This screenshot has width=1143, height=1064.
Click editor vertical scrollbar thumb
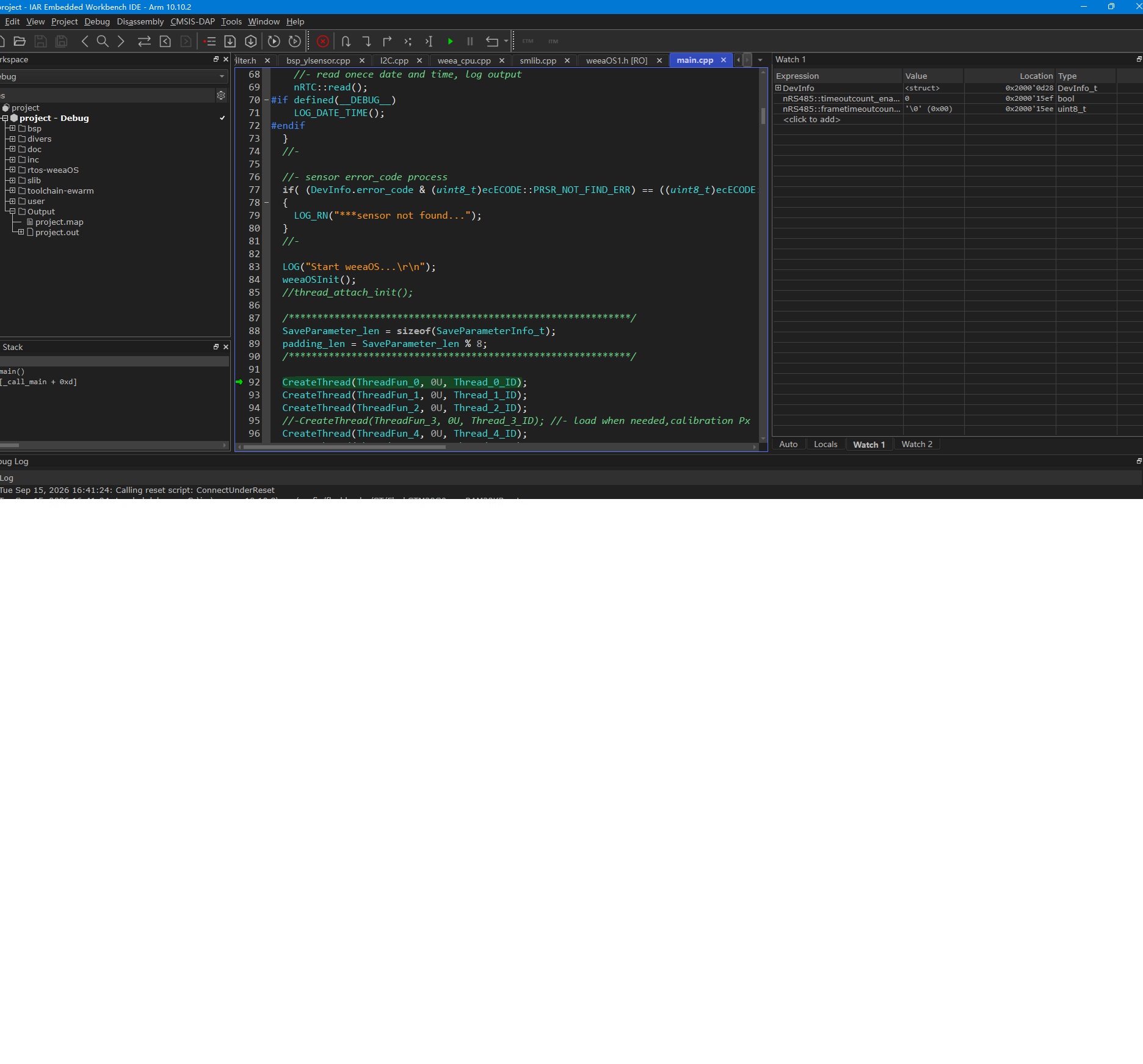(763, 116)
